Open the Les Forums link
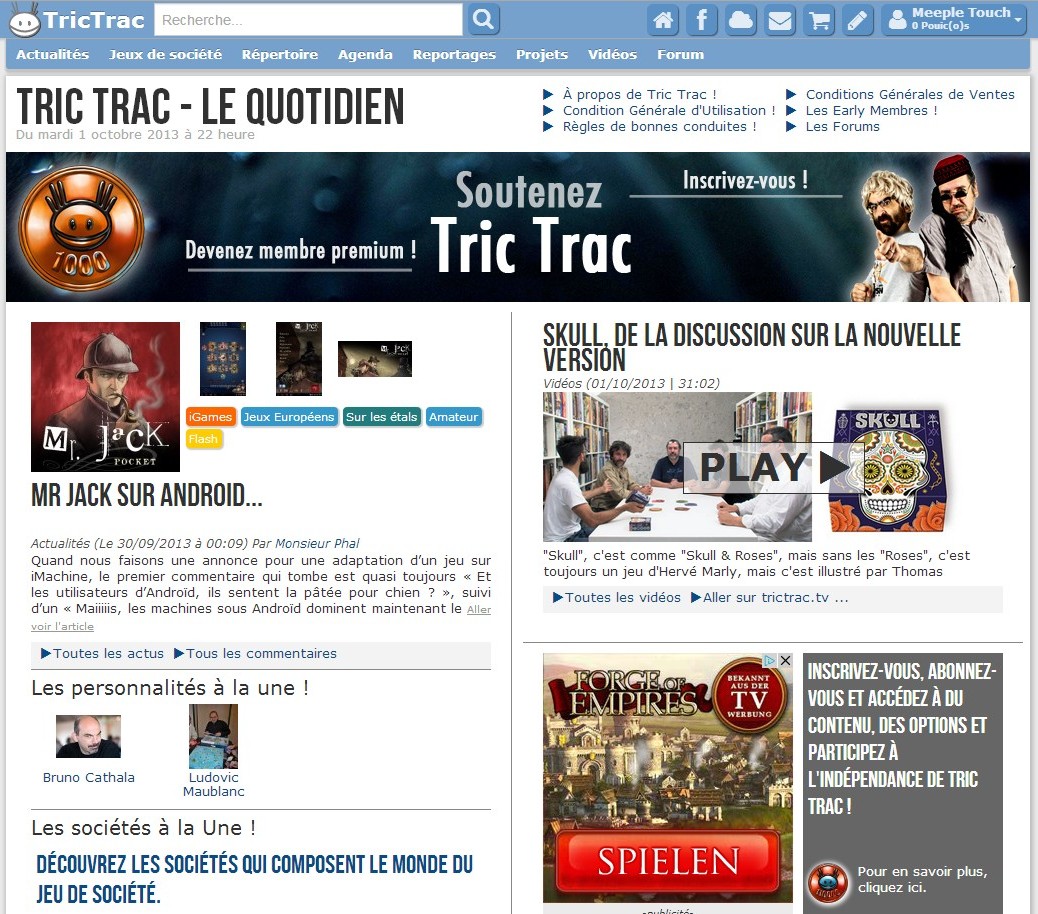 (842, 126)
